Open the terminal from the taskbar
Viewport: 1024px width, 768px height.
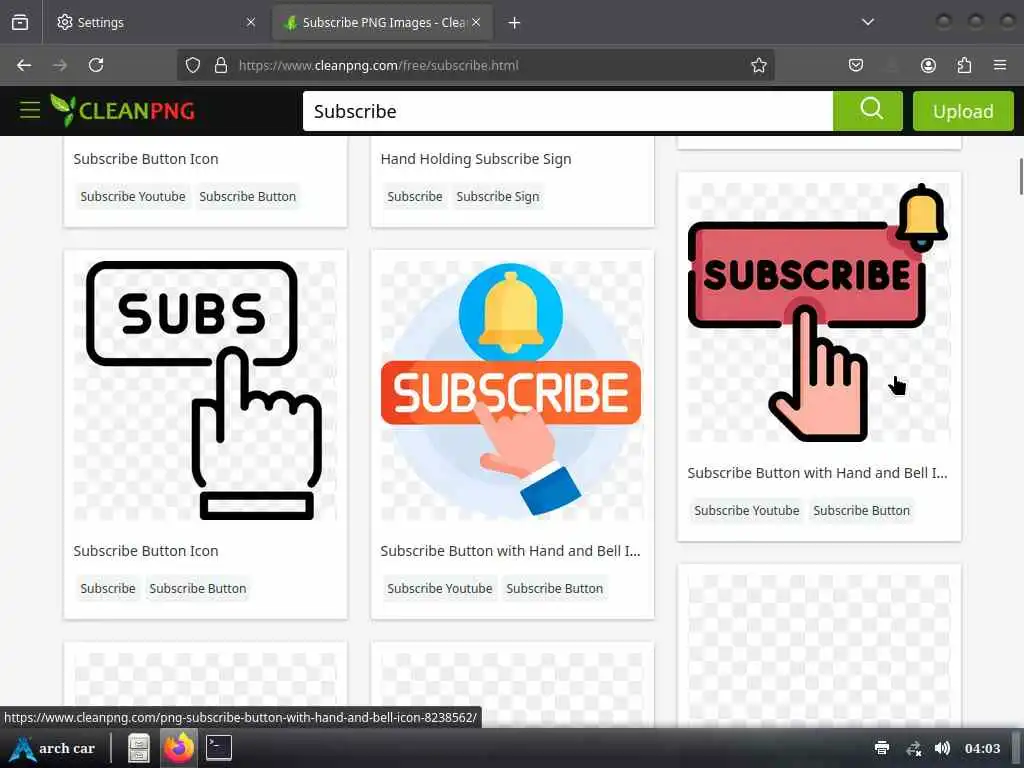coord(219,748)
